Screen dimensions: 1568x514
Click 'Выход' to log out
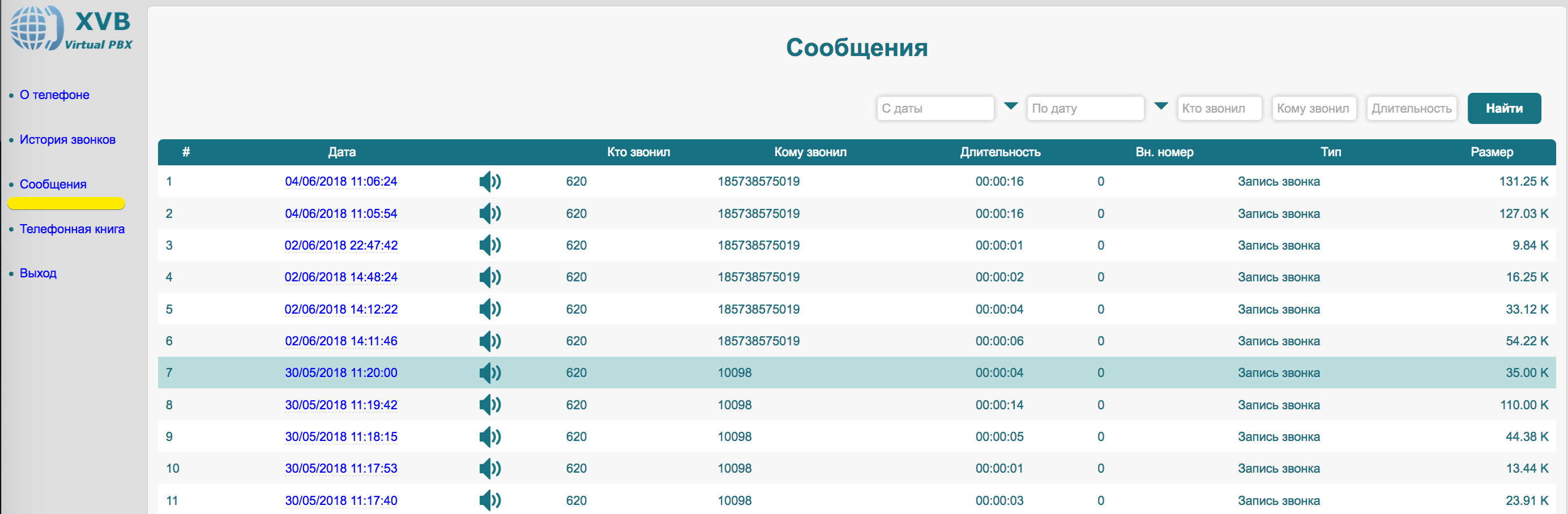point(38,273)
